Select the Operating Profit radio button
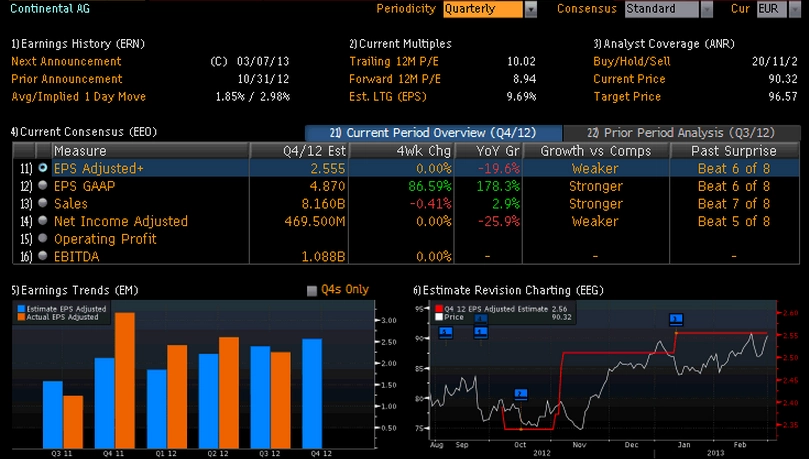 [x=43, y=238]
